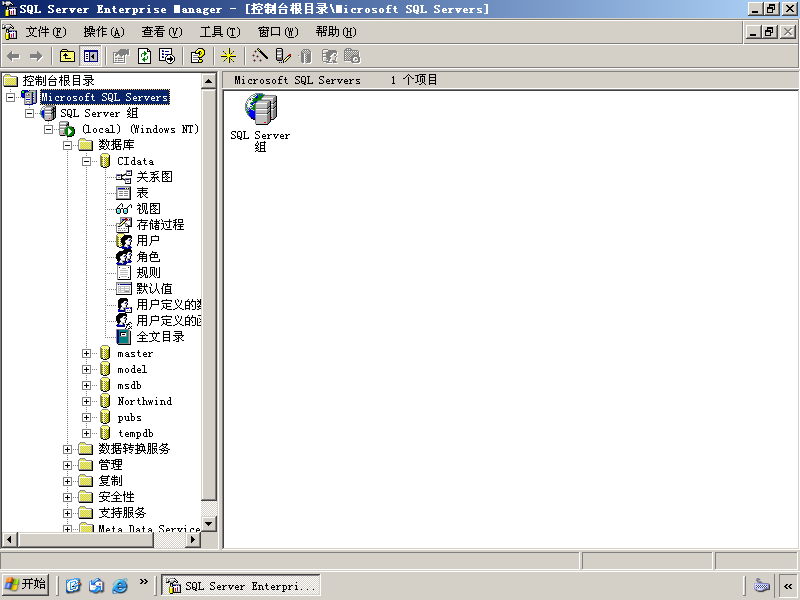Click SQL Server Enterpri... taskbar button
This screenshot has height=600, width=800.
241,586
